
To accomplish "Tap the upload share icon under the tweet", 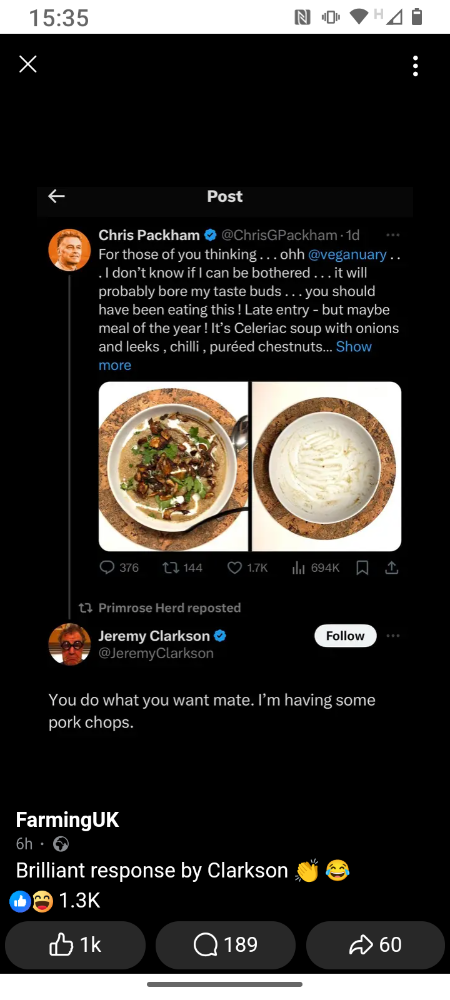I will 392,567.
